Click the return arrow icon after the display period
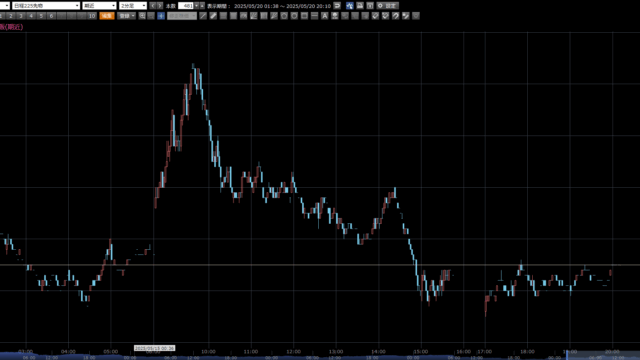 click(337, 6)
